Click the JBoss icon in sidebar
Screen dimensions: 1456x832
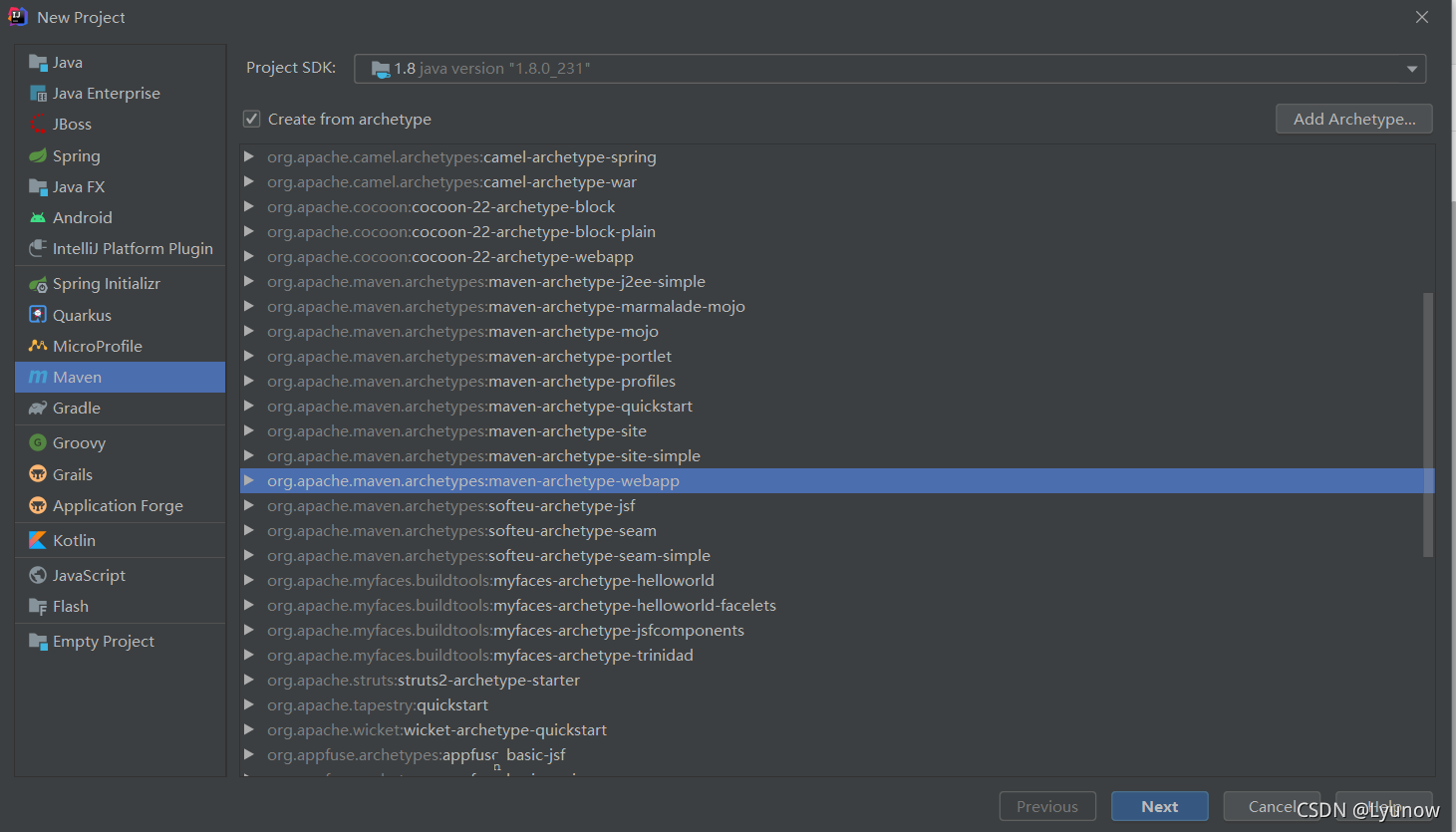tap(38, 125)
